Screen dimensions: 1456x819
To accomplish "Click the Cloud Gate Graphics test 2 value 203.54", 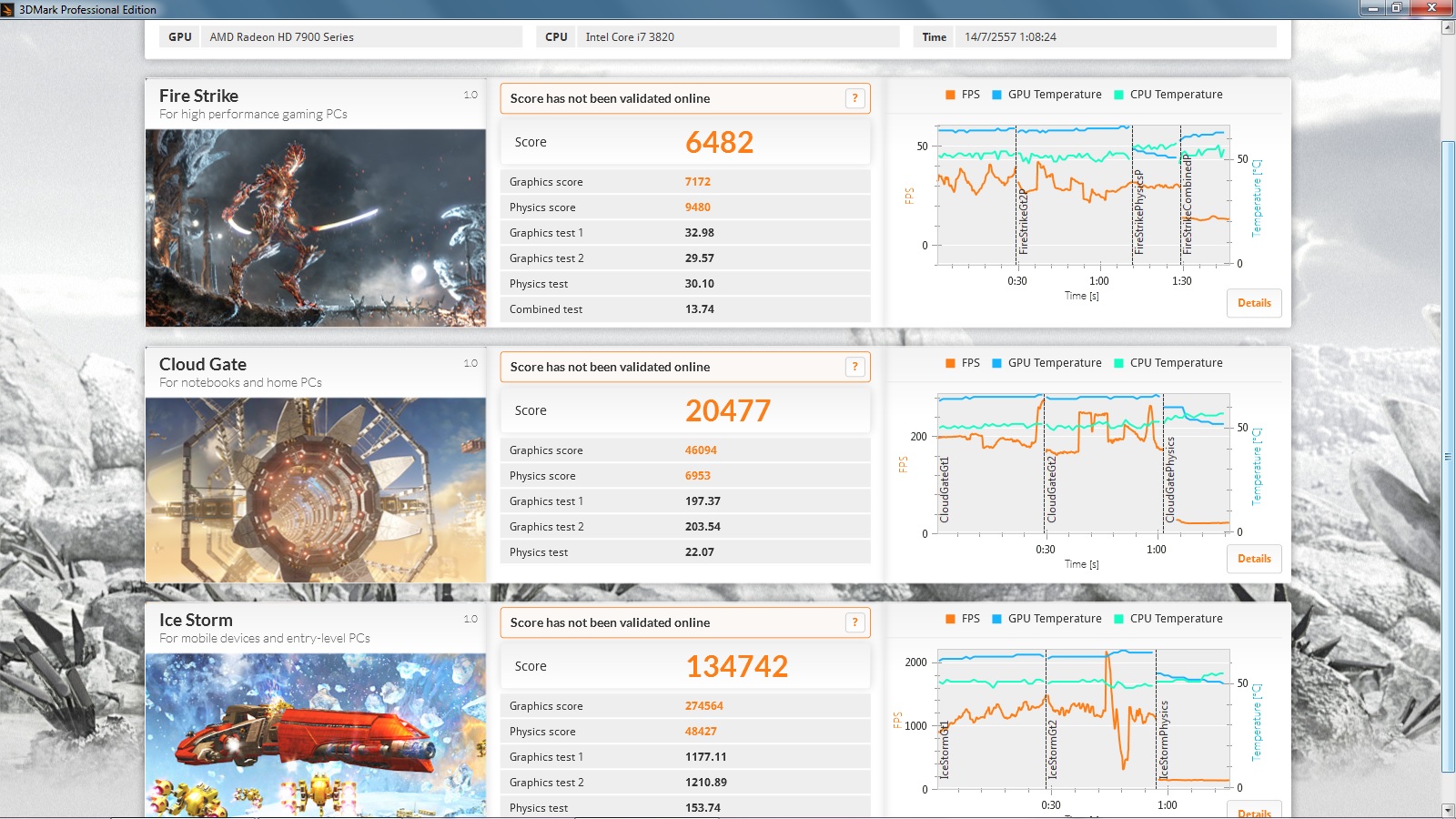I will 703,527.
